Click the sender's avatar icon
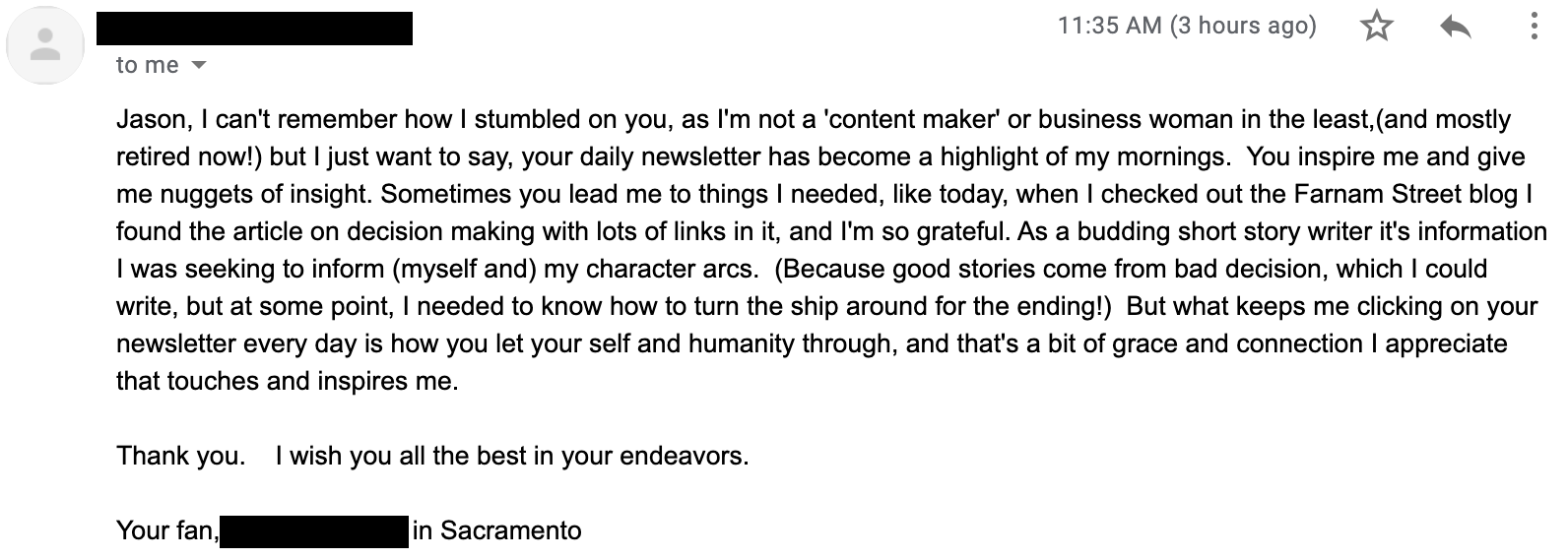Image resolution: width=1568 pixels, height=559 pixels. 45,46
